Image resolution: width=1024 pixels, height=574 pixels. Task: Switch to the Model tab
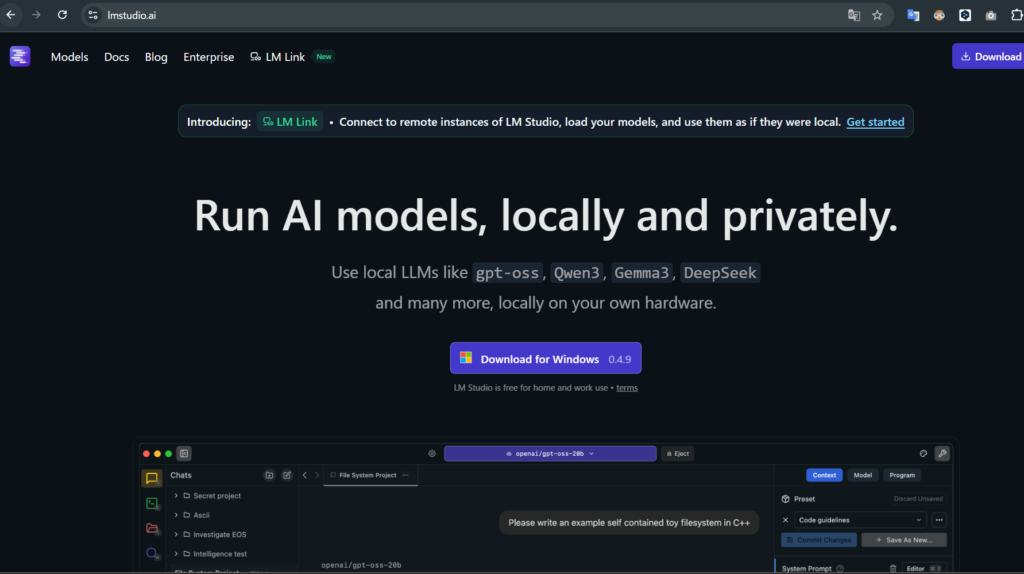pyautogui.click(x=862, y=475)
